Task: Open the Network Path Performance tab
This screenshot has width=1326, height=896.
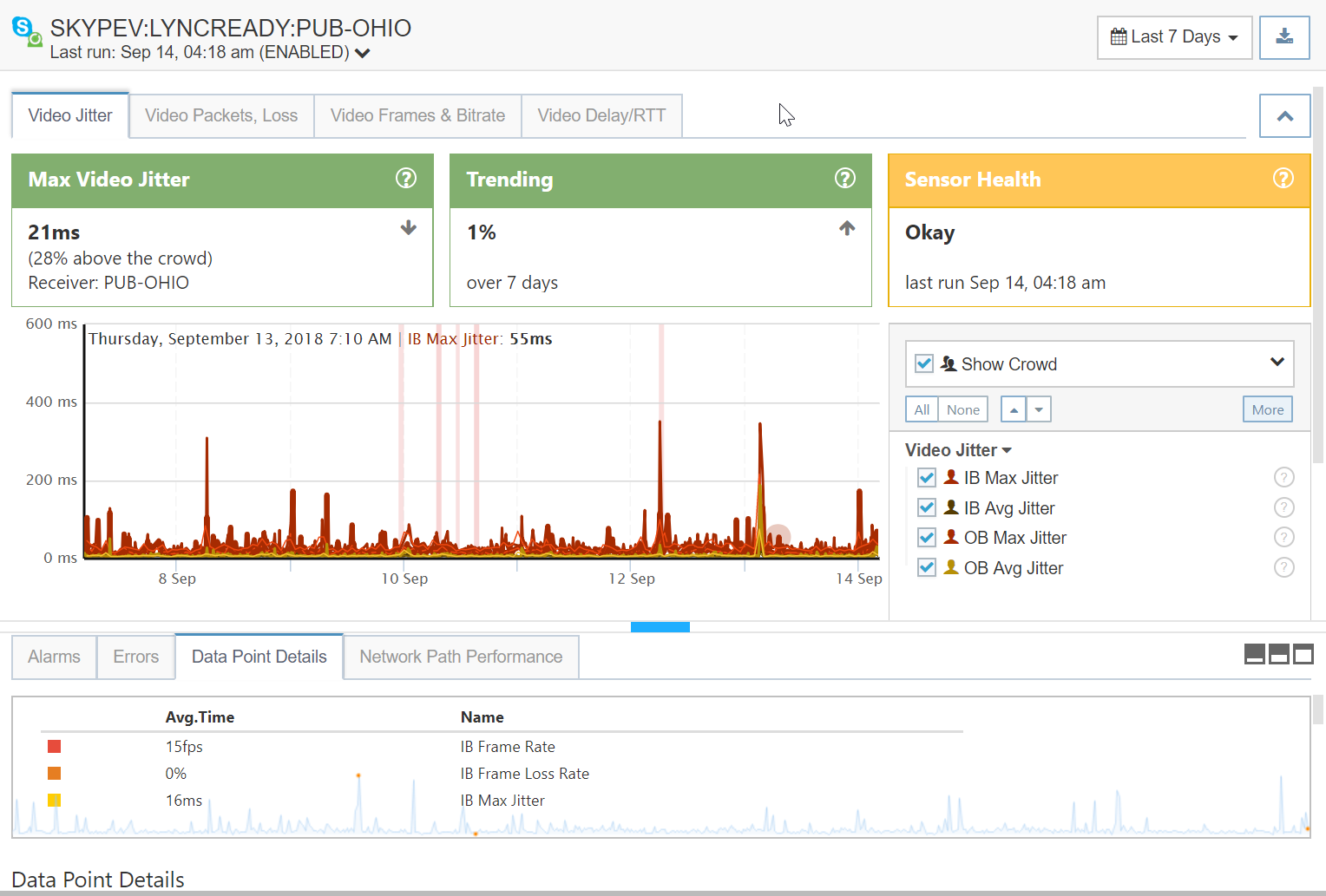Action: coord(461,657)
